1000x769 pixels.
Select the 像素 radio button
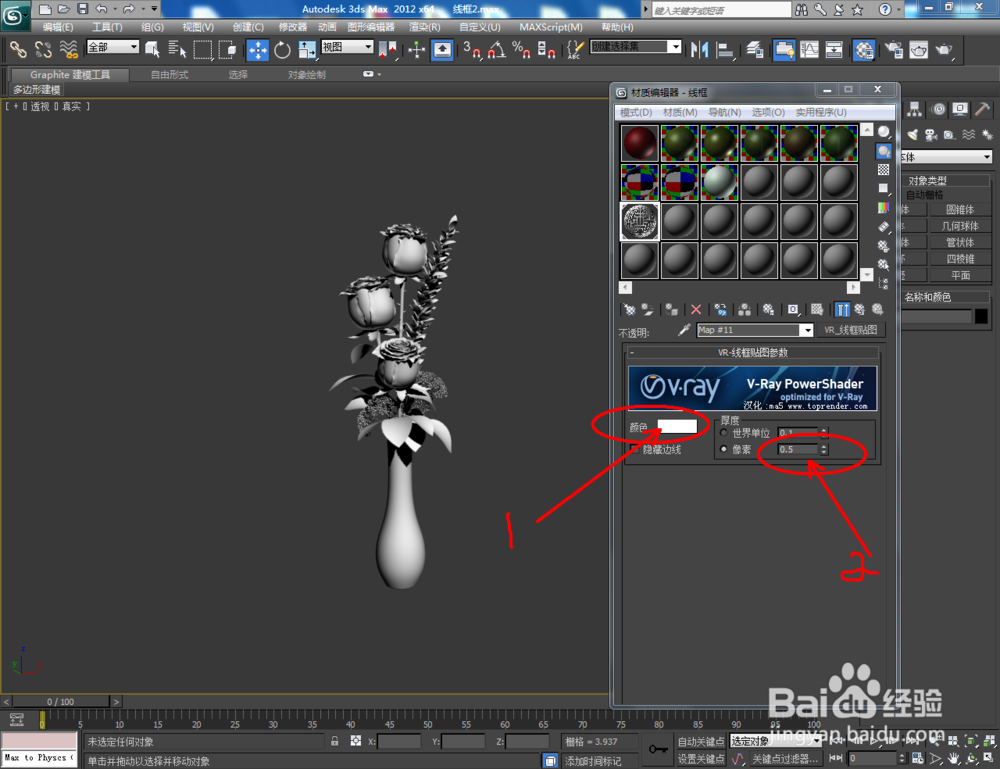pos(723,449)
